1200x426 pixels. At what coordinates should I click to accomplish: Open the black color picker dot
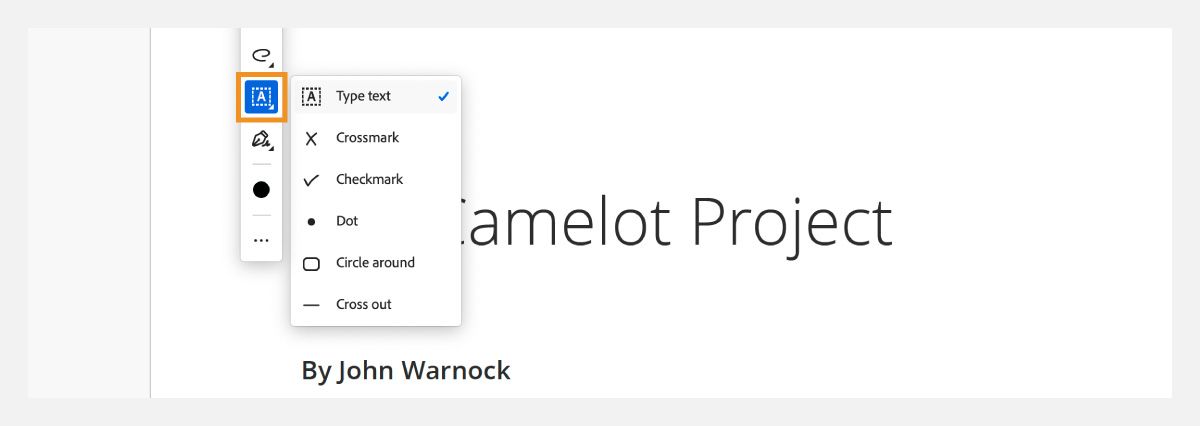tap(261, 189)
